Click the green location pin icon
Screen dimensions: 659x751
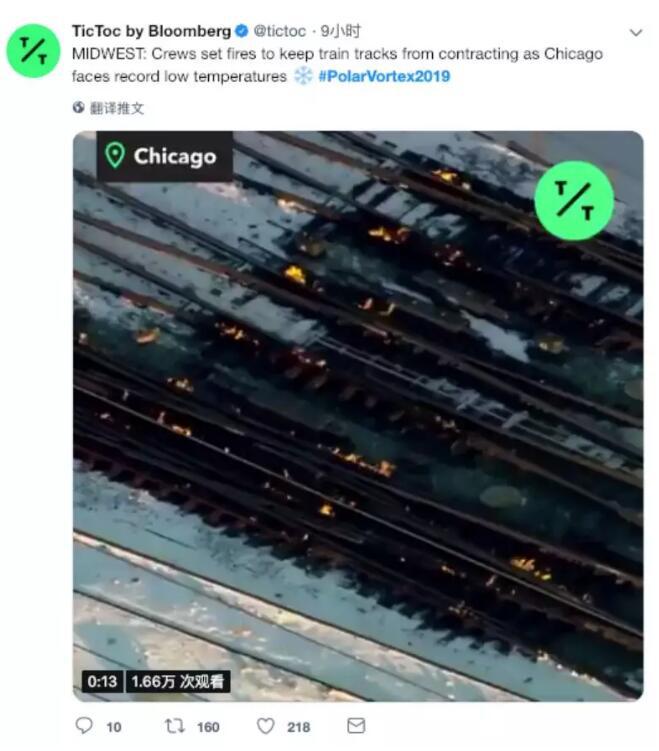click(115, 156)
